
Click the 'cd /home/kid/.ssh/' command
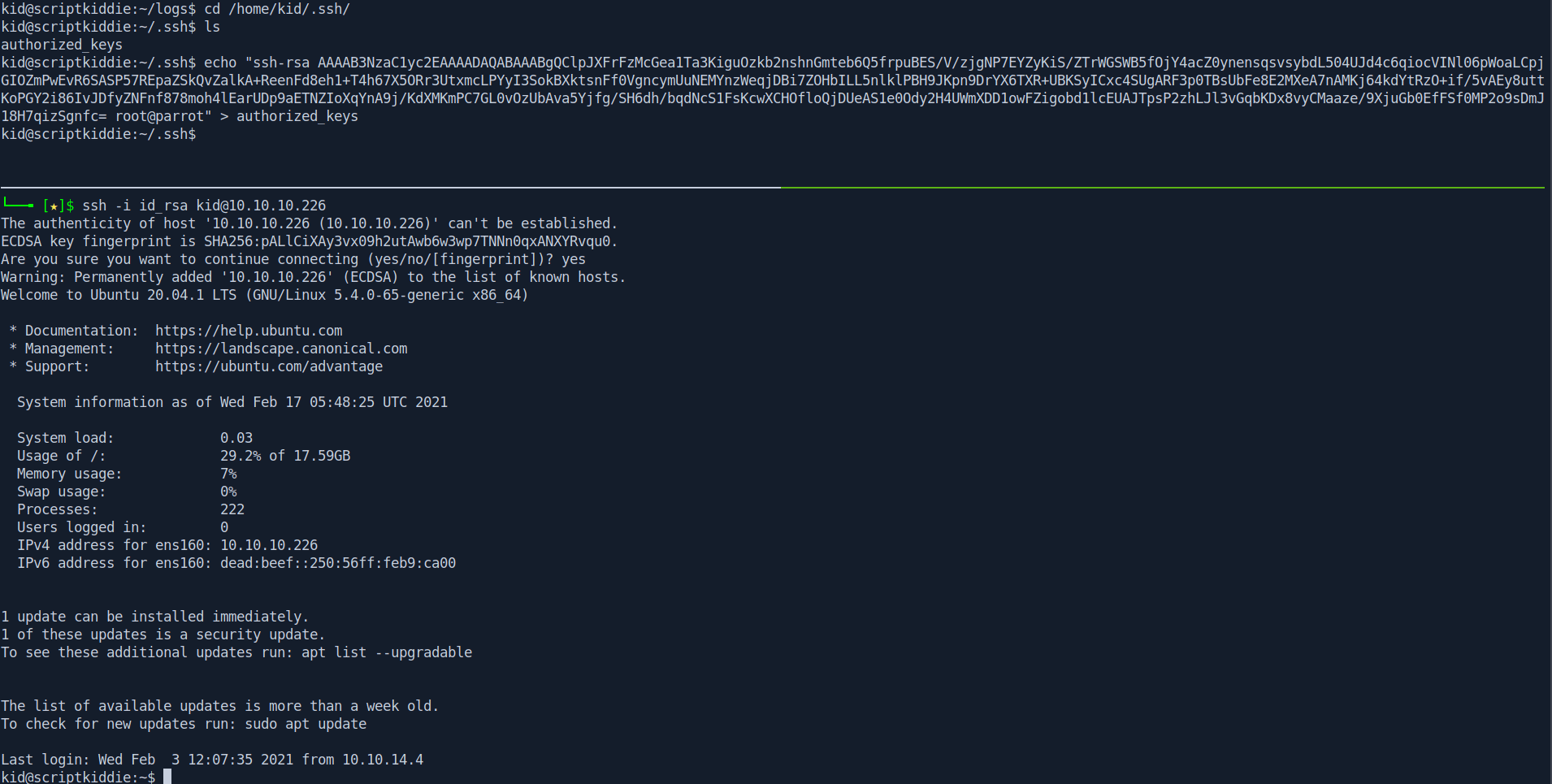pyautogui.click(x=277, y=9)
